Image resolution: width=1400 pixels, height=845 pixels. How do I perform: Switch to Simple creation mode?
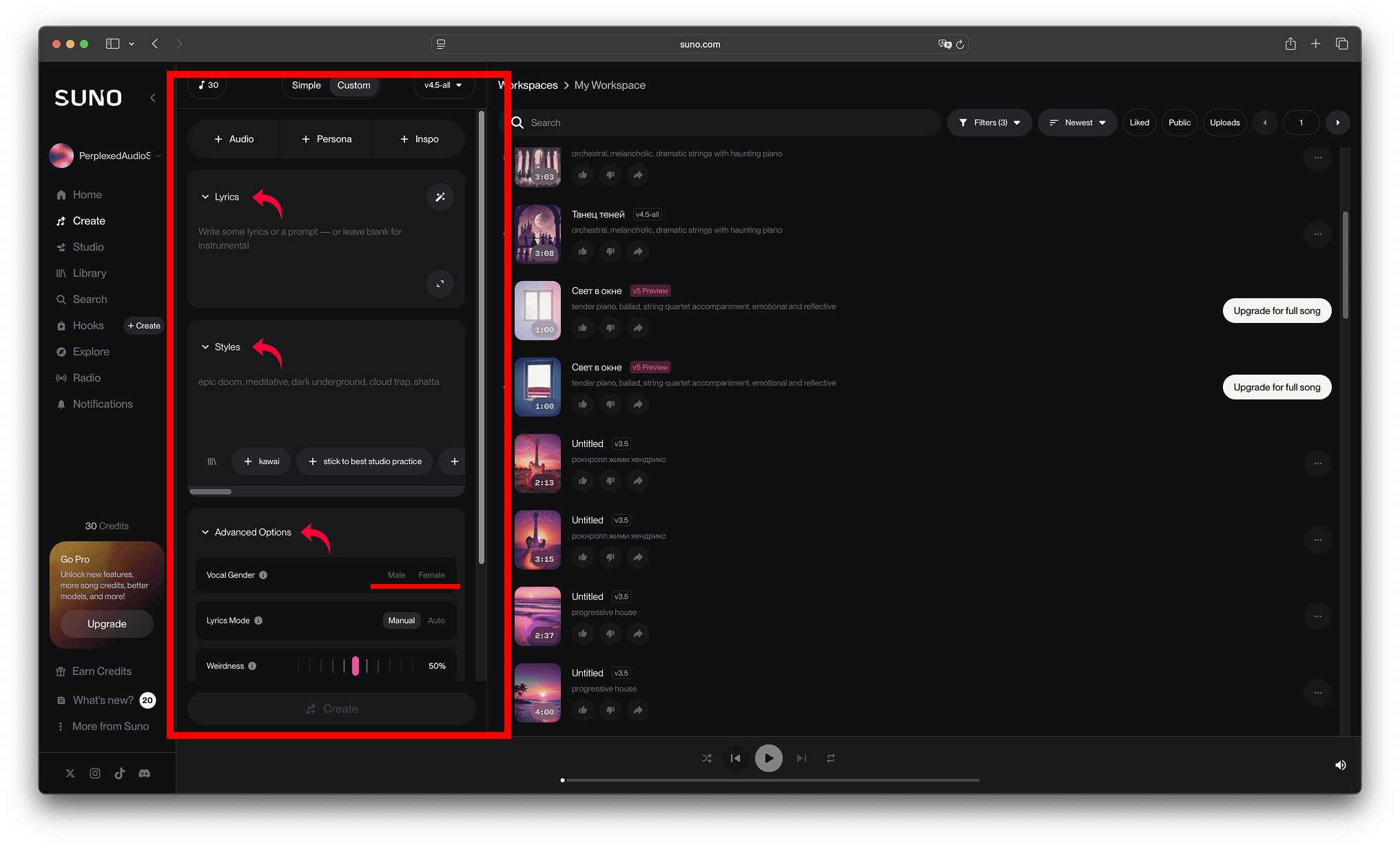pyautogui.click(x=306, y=85)
